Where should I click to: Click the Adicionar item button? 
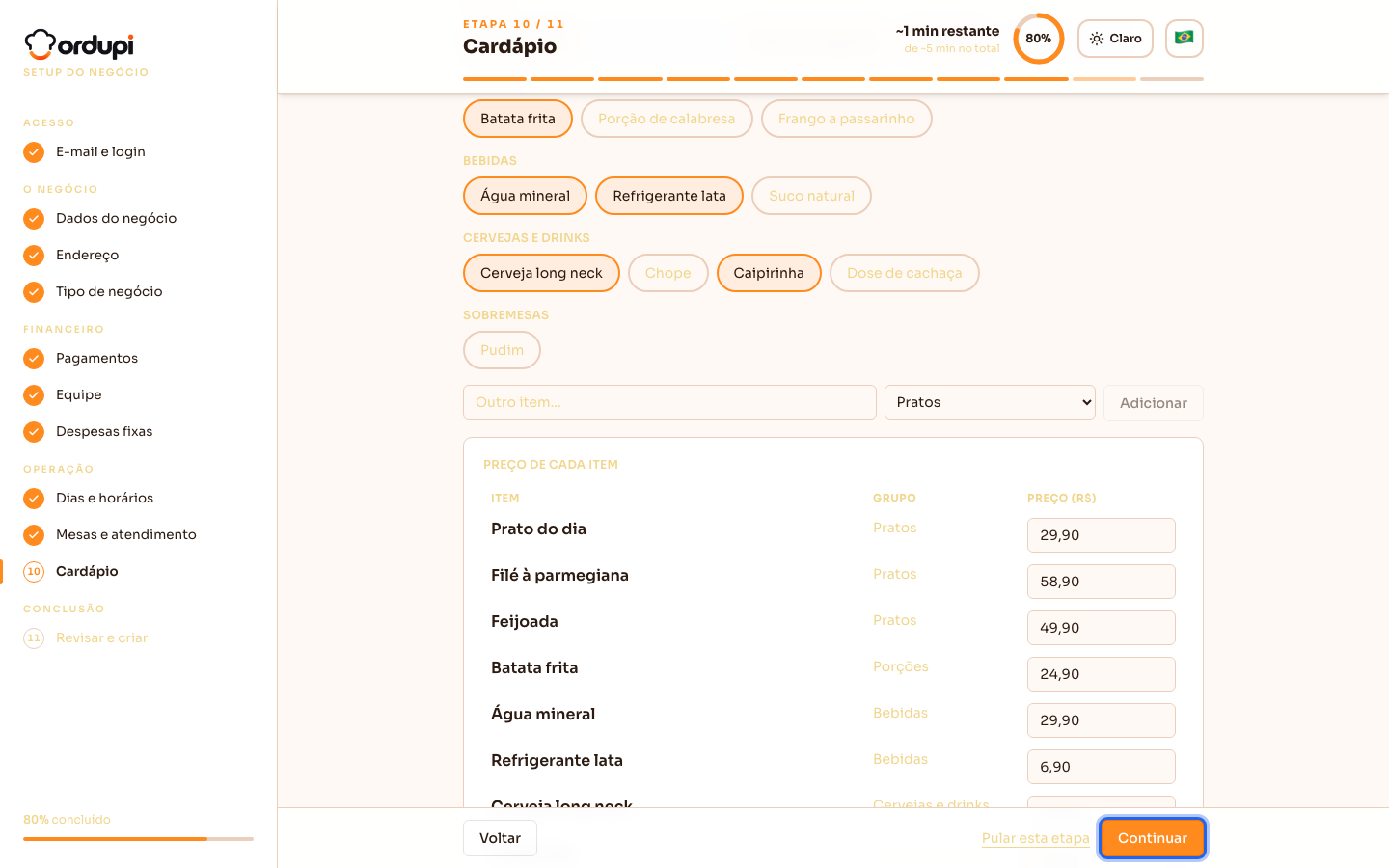tap(1154, 403)
